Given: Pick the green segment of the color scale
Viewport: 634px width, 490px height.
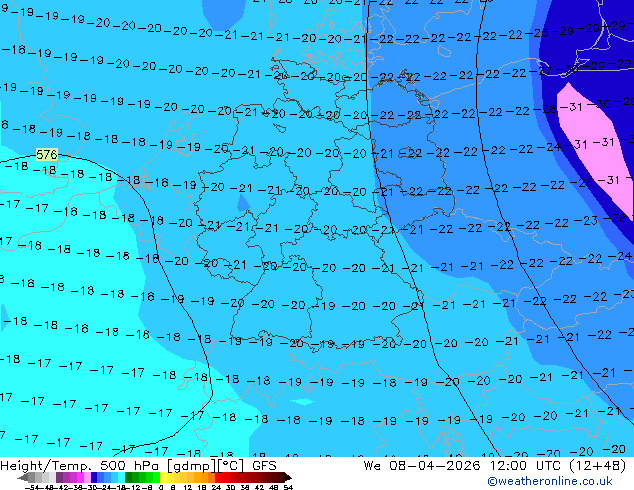Looking at the screenshot, I should (142, 477).
